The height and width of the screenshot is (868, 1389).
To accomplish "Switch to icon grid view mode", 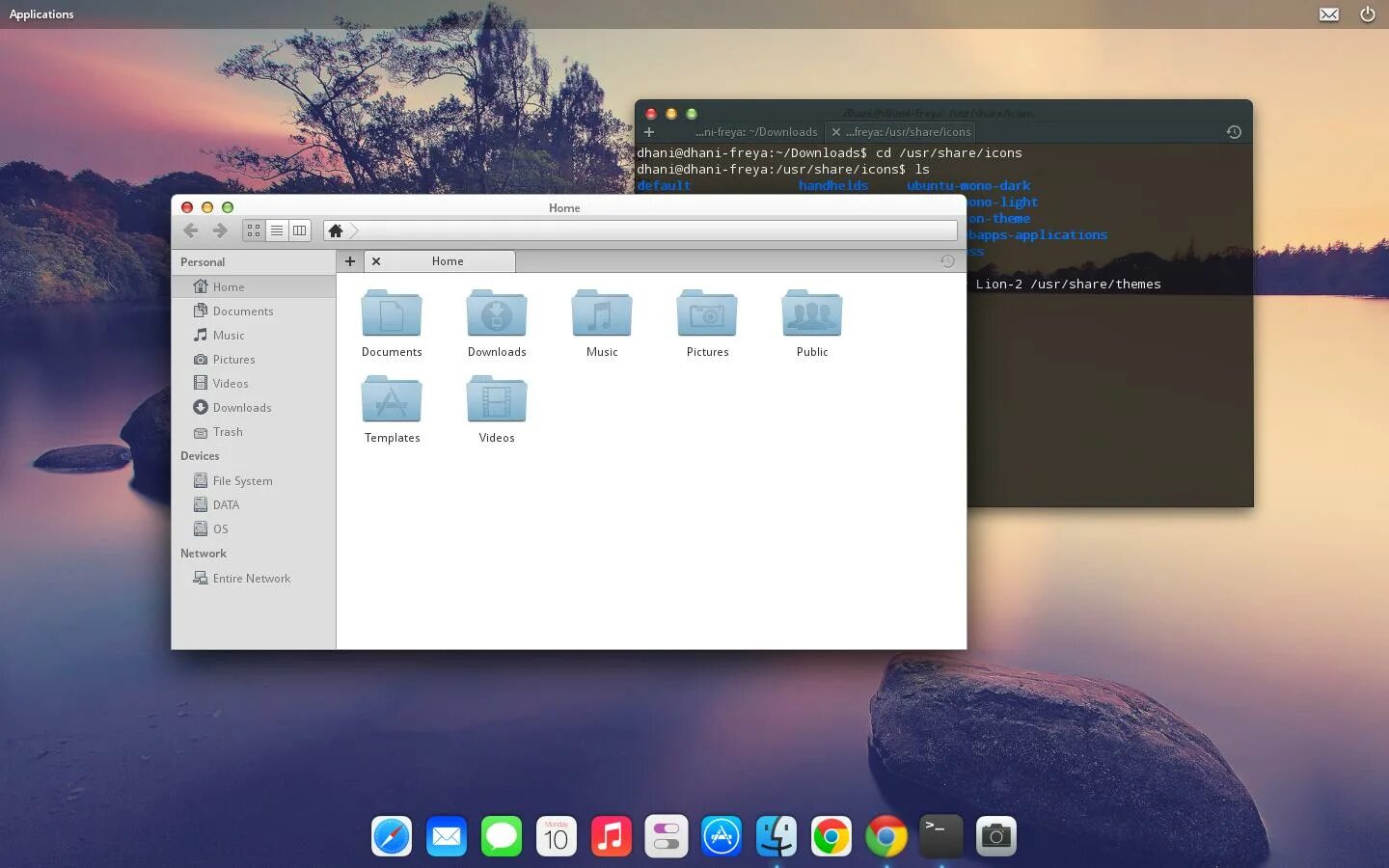I will (x=254, y=231).
